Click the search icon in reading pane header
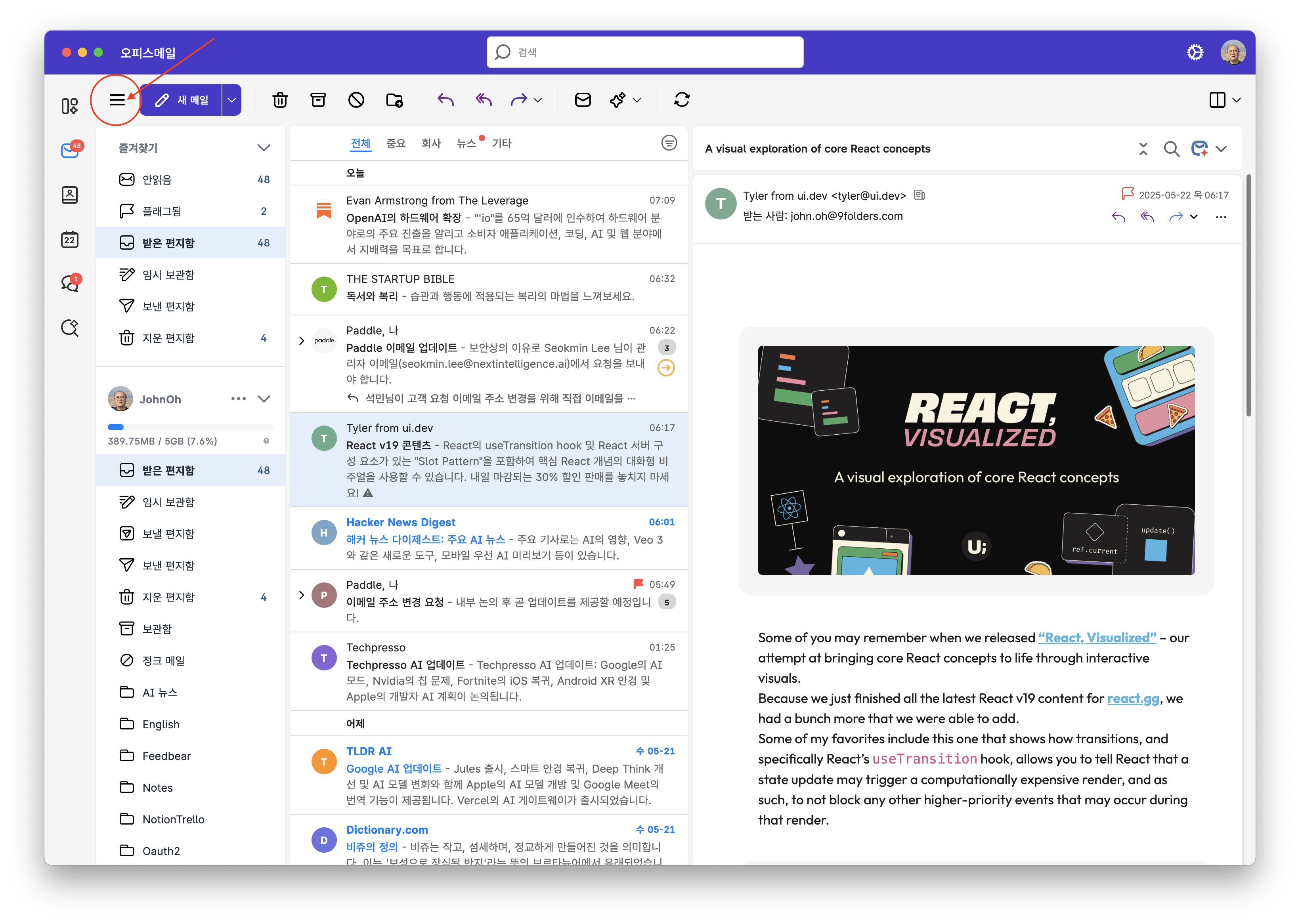The image size is (1300, 924). coord(1171,149)
